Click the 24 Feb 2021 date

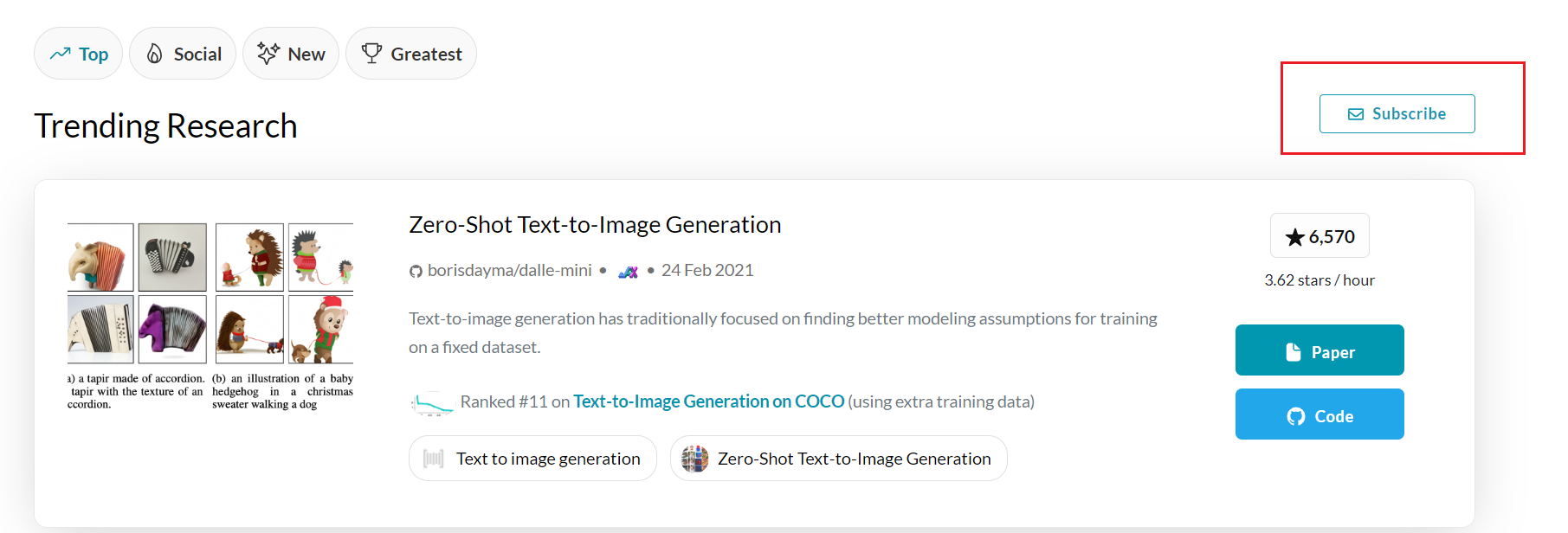point(707,271)
